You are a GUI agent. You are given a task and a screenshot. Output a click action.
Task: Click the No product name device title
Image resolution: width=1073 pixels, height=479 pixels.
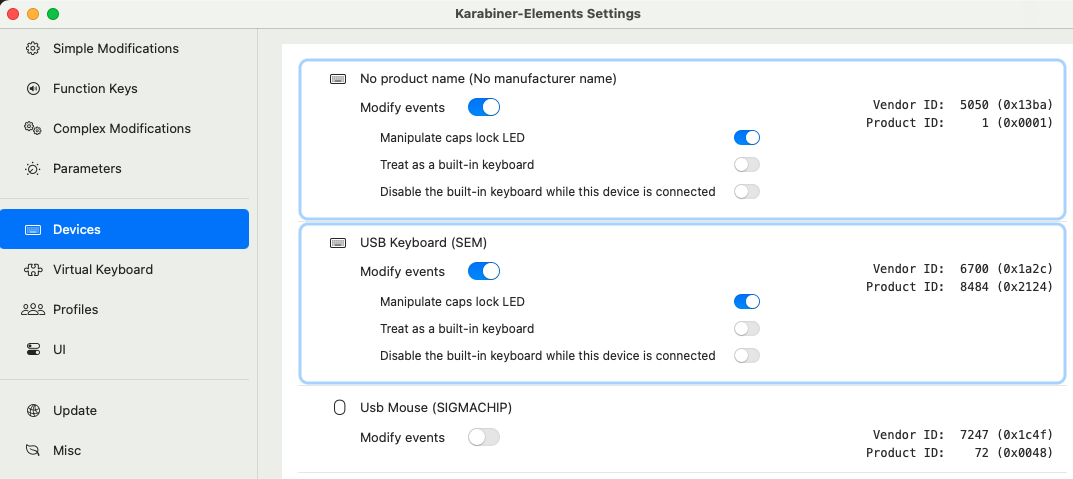pyautogui.click(x=488, y=79)
